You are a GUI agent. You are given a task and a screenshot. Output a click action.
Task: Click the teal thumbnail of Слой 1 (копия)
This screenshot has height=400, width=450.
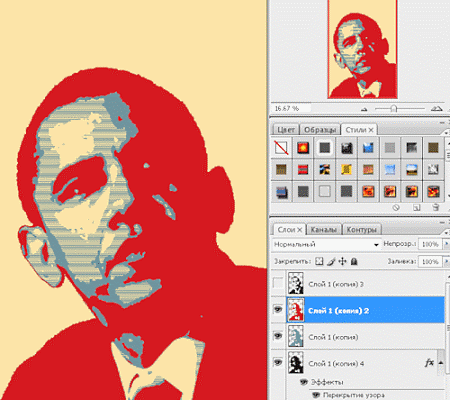pyautogui.click(x=296, y=336)
